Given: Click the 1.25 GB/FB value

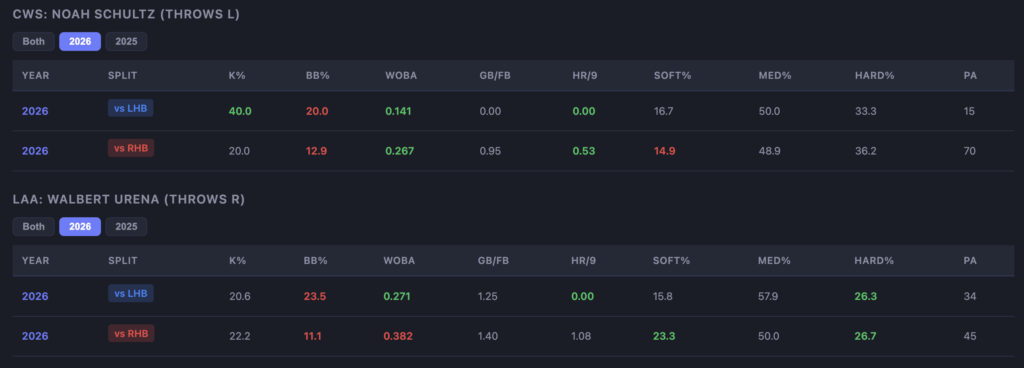Looking at the screenshot, I should (x=488, y=296).
